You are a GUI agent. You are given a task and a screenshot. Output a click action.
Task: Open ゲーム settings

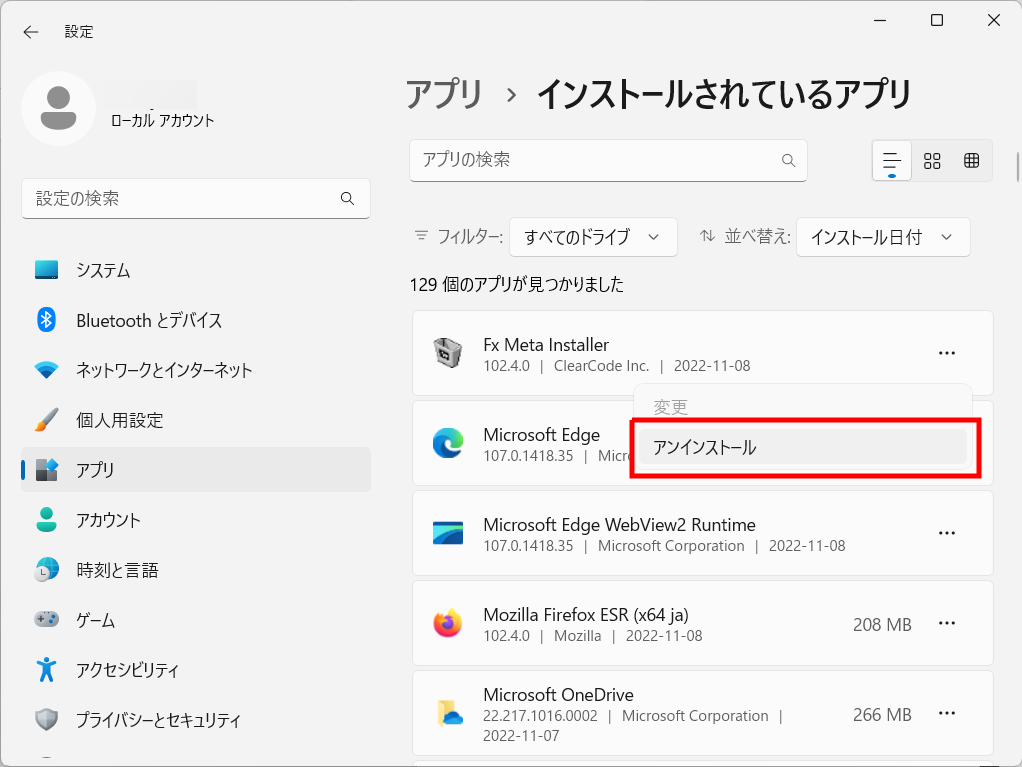(x=196, y=619)
